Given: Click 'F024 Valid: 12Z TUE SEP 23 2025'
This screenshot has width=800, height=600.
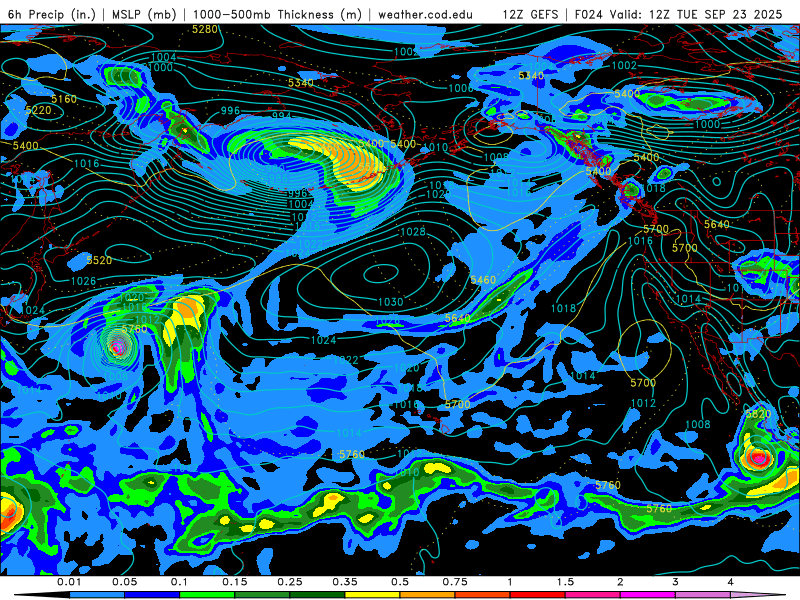Looking at the screenshot, I should tap(678, 14).
